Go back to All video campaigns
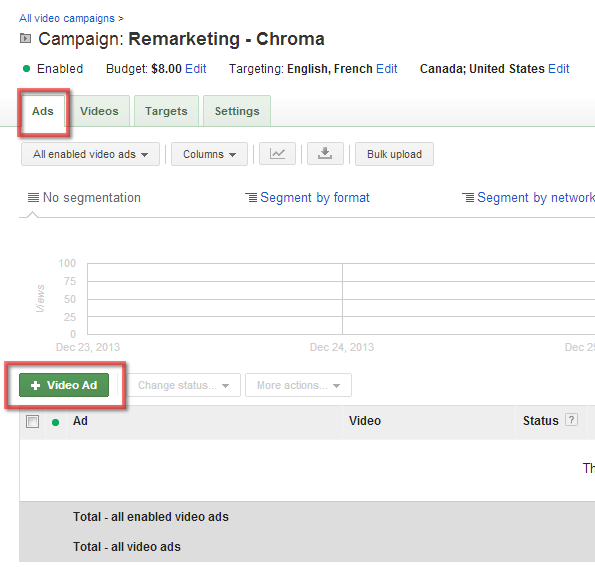 pyautogui.click(x=67, y=18)
